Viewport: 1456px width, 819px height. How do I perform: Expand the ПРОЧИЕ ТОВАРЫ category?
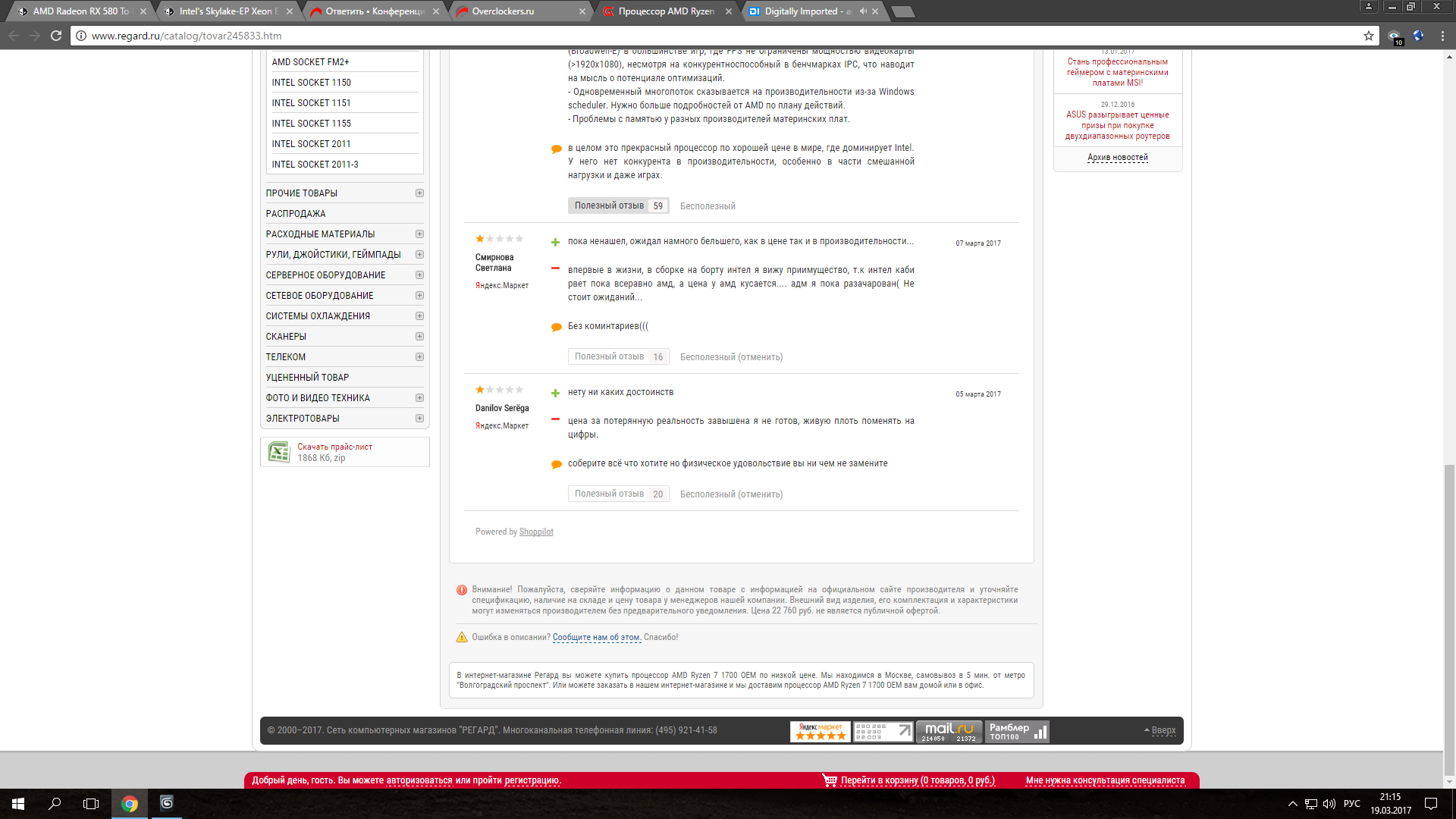419,193
